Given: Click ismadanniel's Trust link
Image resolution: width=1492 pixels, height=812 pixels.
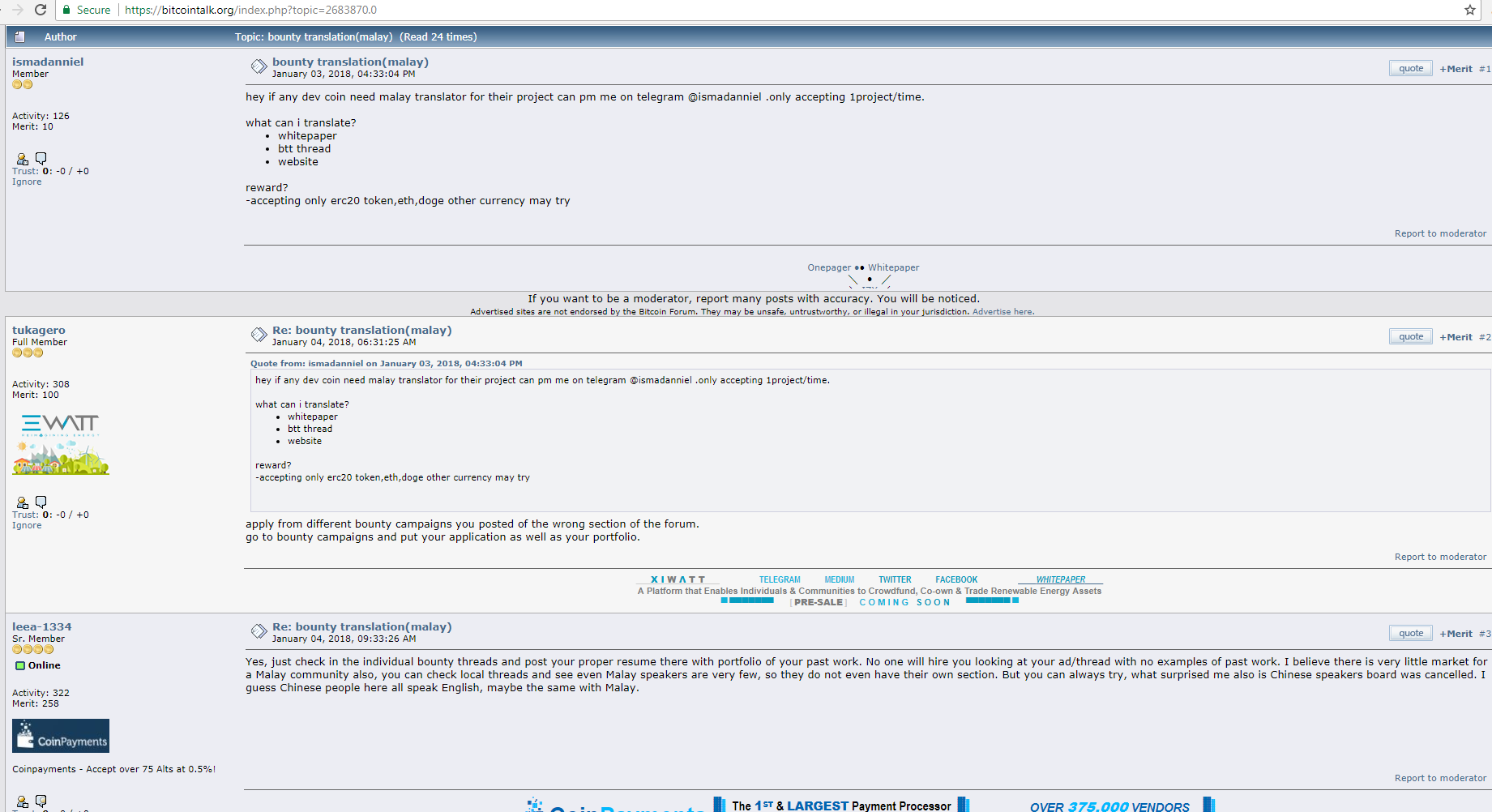Looking at the screenshot, I should (25, 171).
